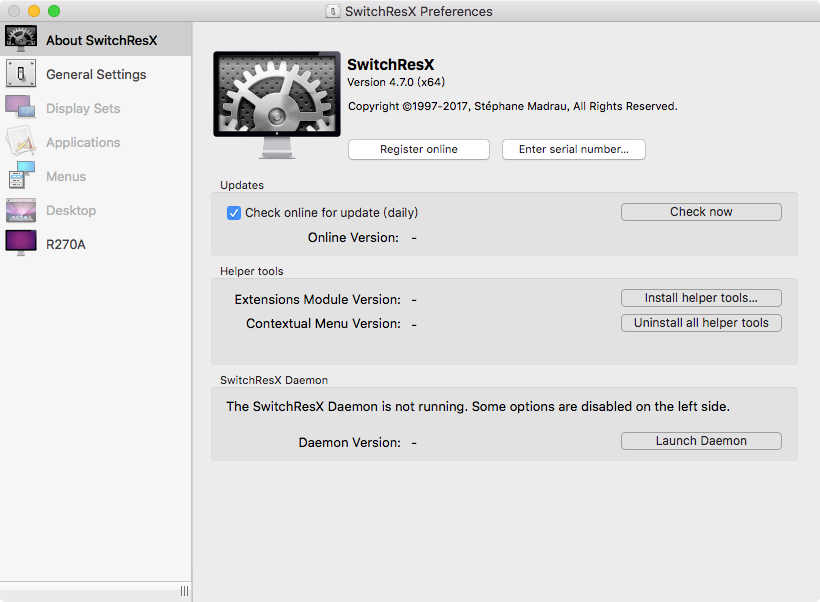Click the copyright Stéphane Madrau text
Image resolution: width=820 pixels, height=602 pixels.
pos(512,107)
